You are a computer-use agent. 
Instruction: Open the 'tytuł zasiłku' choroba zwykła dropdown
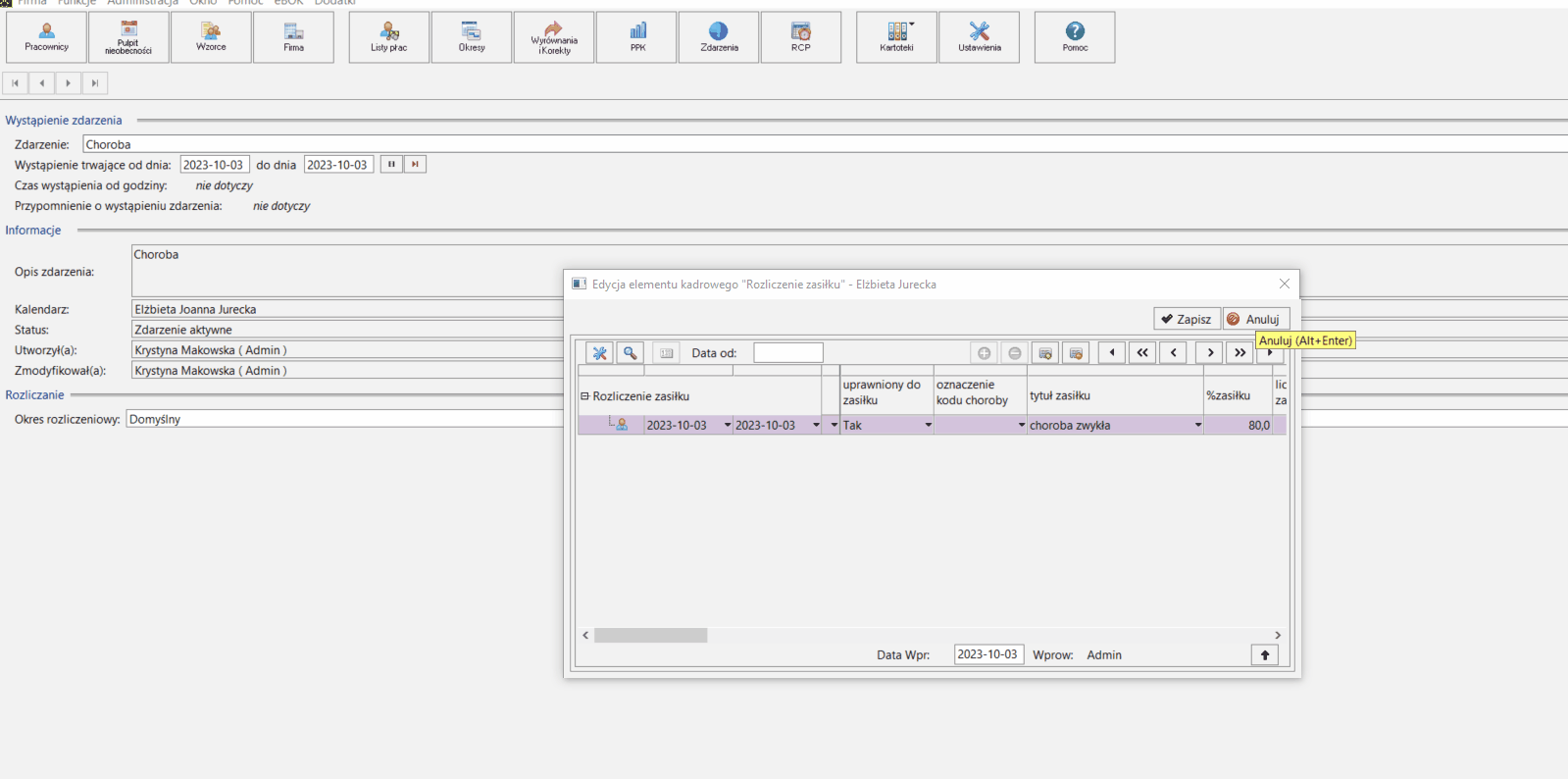[1197, 425]
